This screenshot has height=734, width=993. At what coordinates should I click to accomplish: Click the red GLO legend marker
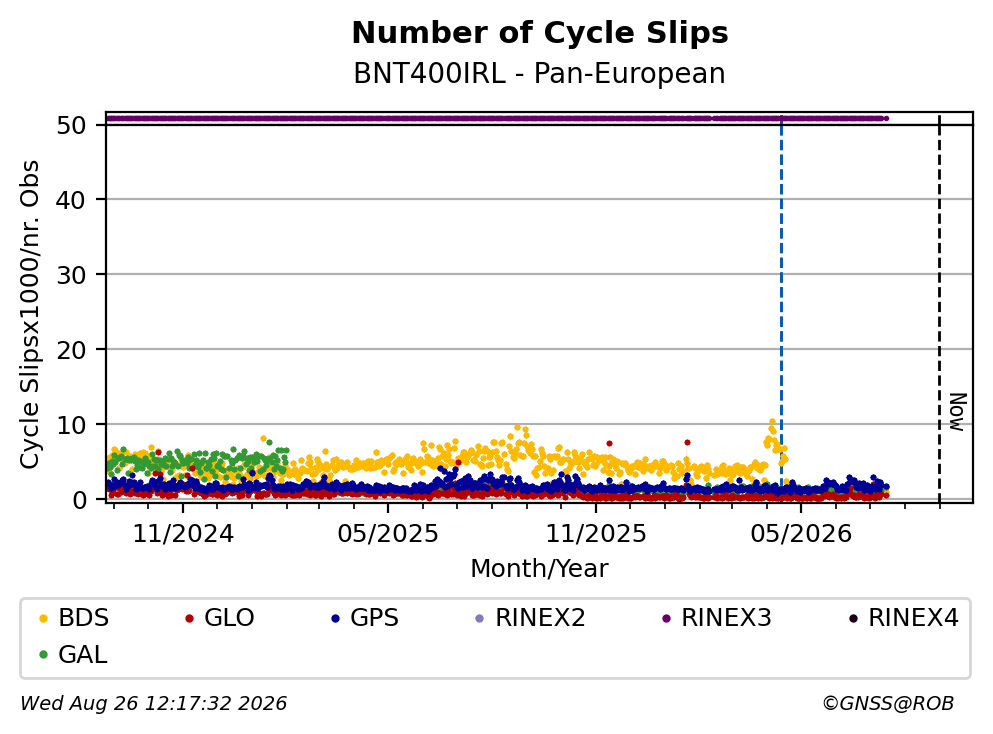click(189, 618)
